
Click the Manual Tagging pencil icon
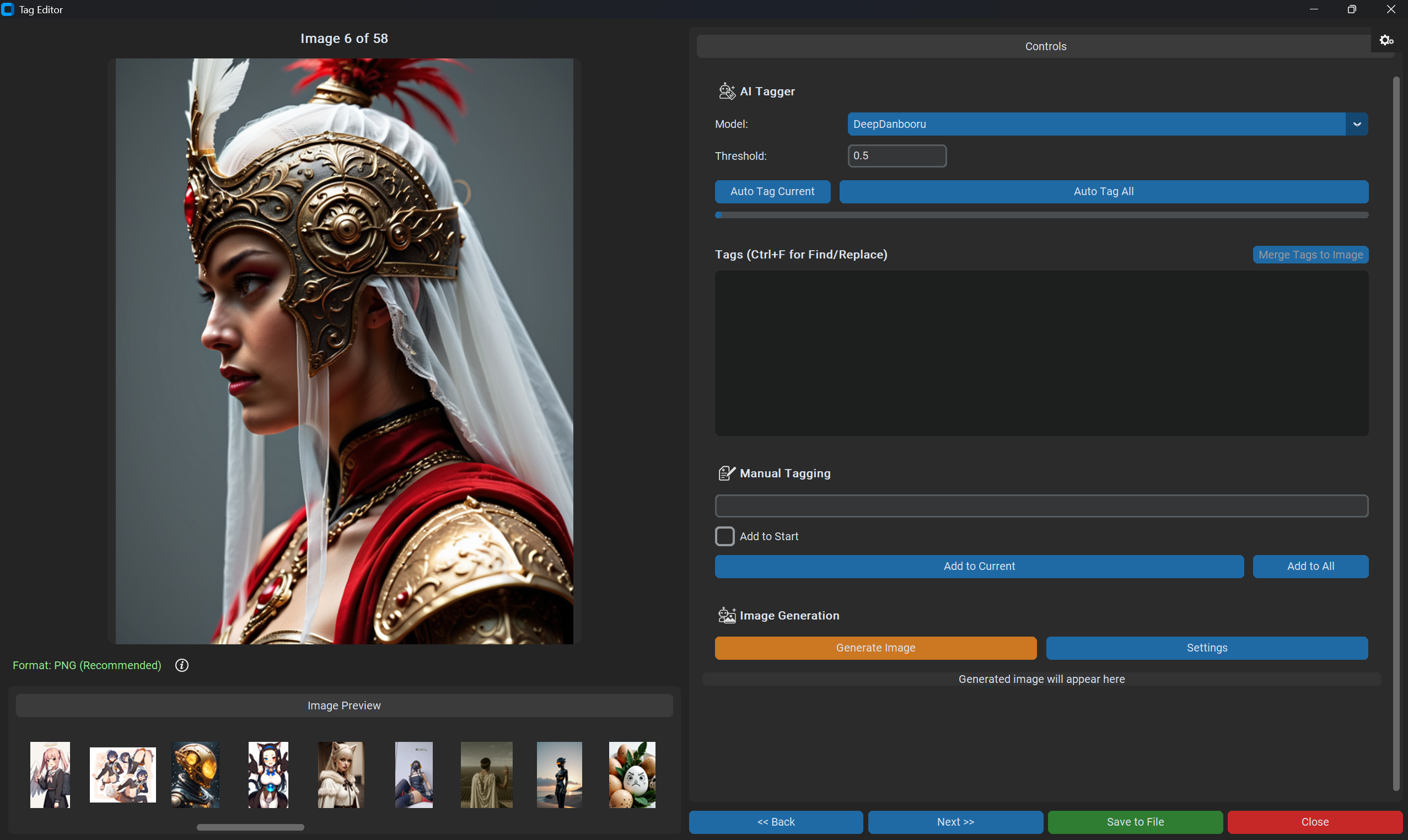(x=727, y=473)
